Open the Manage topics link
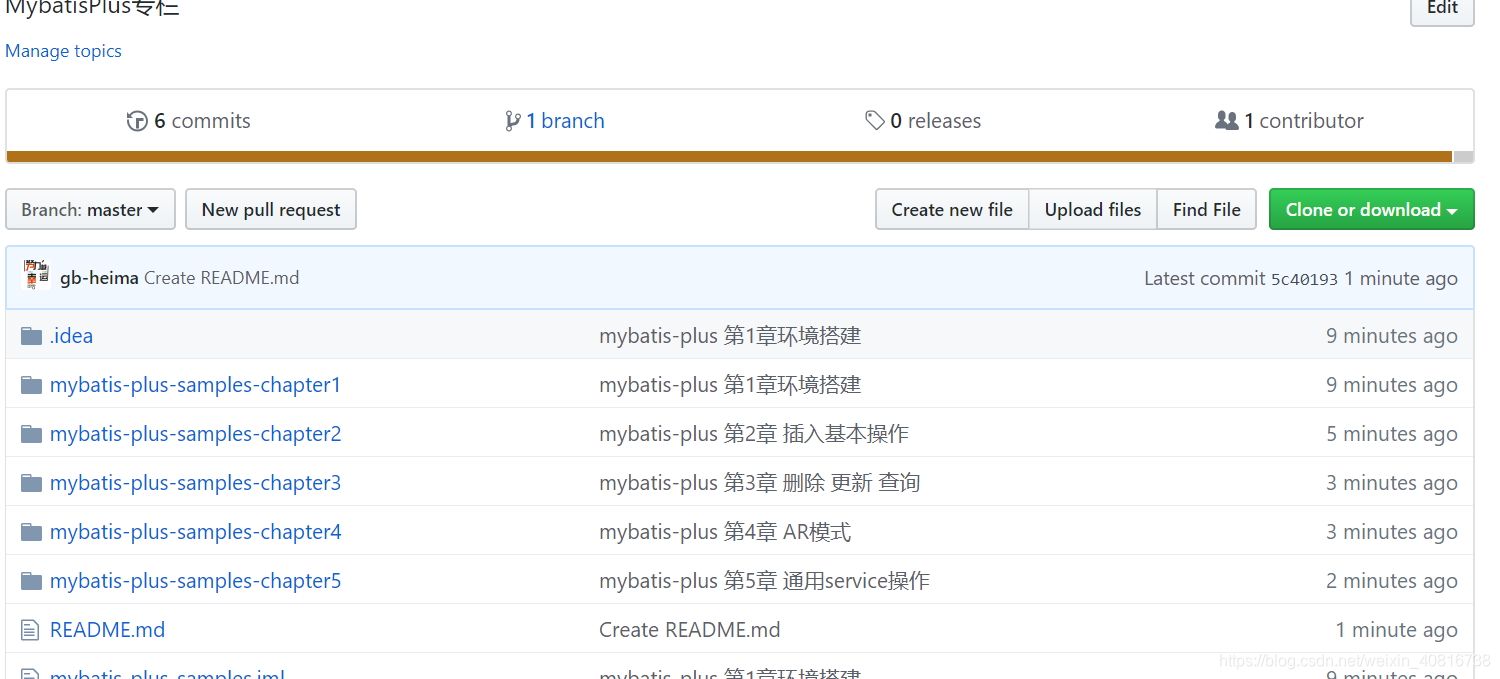1500x679 pixels. 64,51
